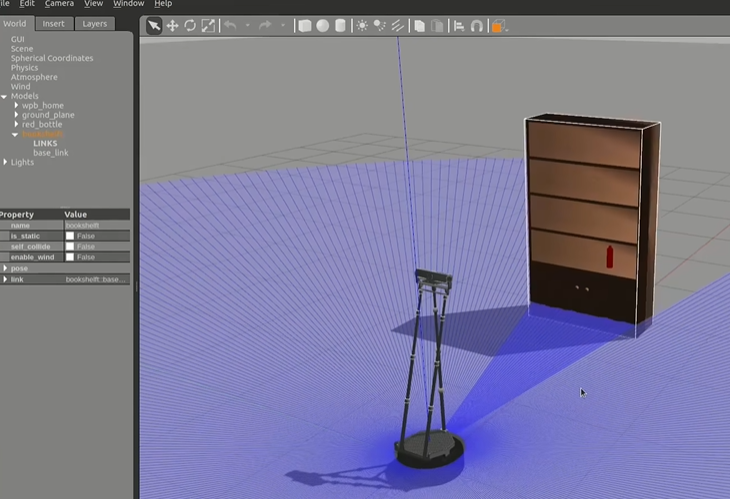The image size is (730, 499).
Task: Open the undo history dropdown
Action: [248, 26]
